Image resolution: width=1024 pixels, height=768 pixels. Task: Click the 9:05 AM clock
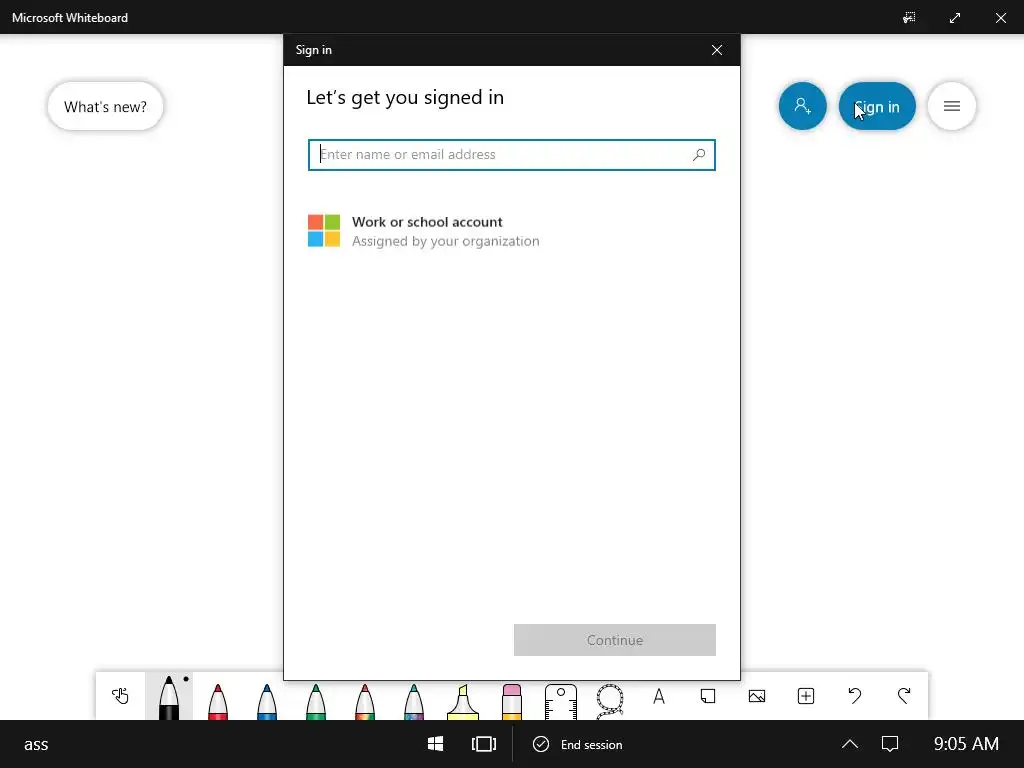click(x=966, y=744)
